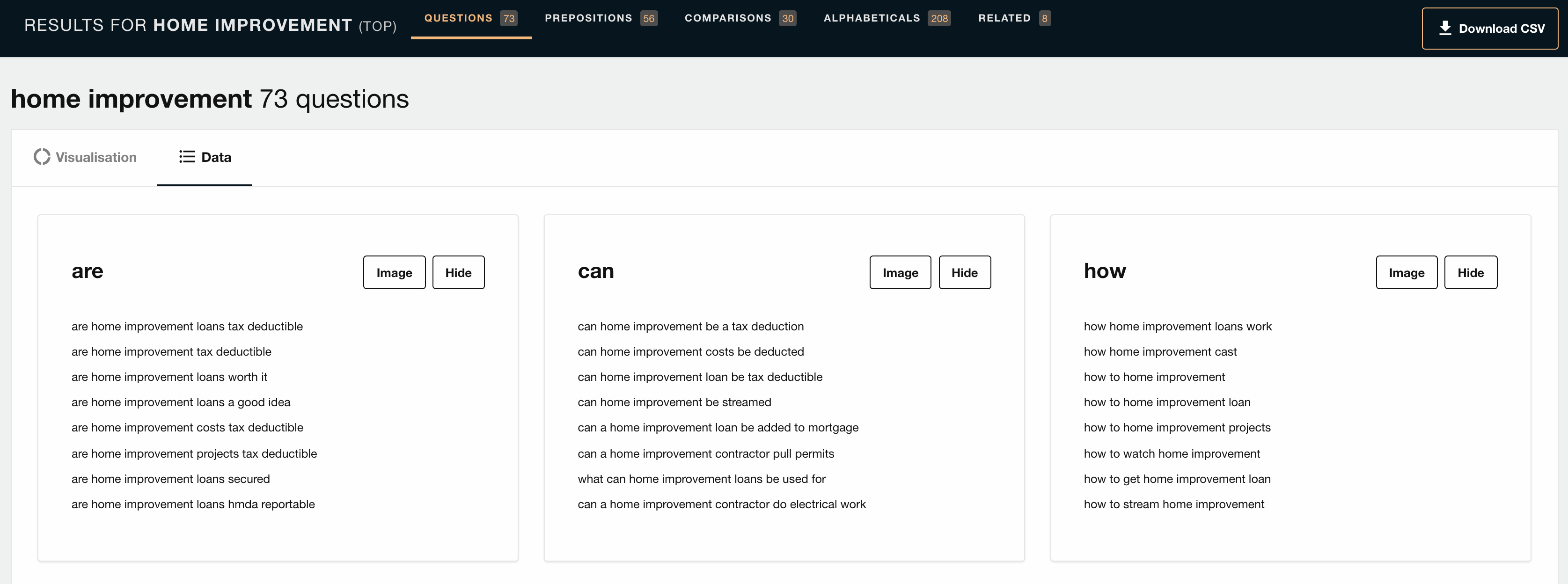Click "how to watch home improvement" question
The height and width of the screenshot is (584, 1568).
[1172, 454]
